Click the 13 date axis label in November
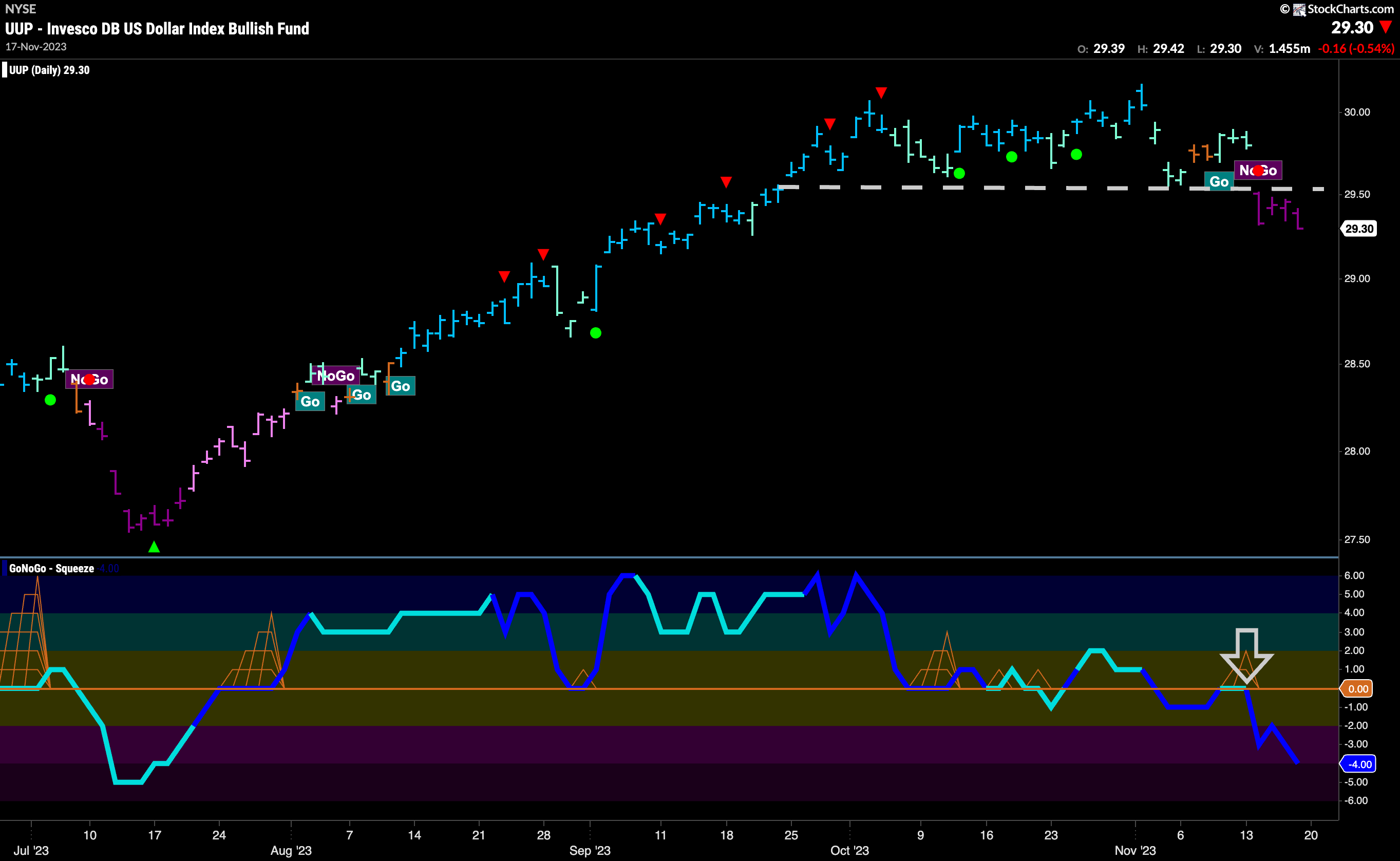Image resolution: width=1400 pixels, height=861 pixels. click(1246, 835)
